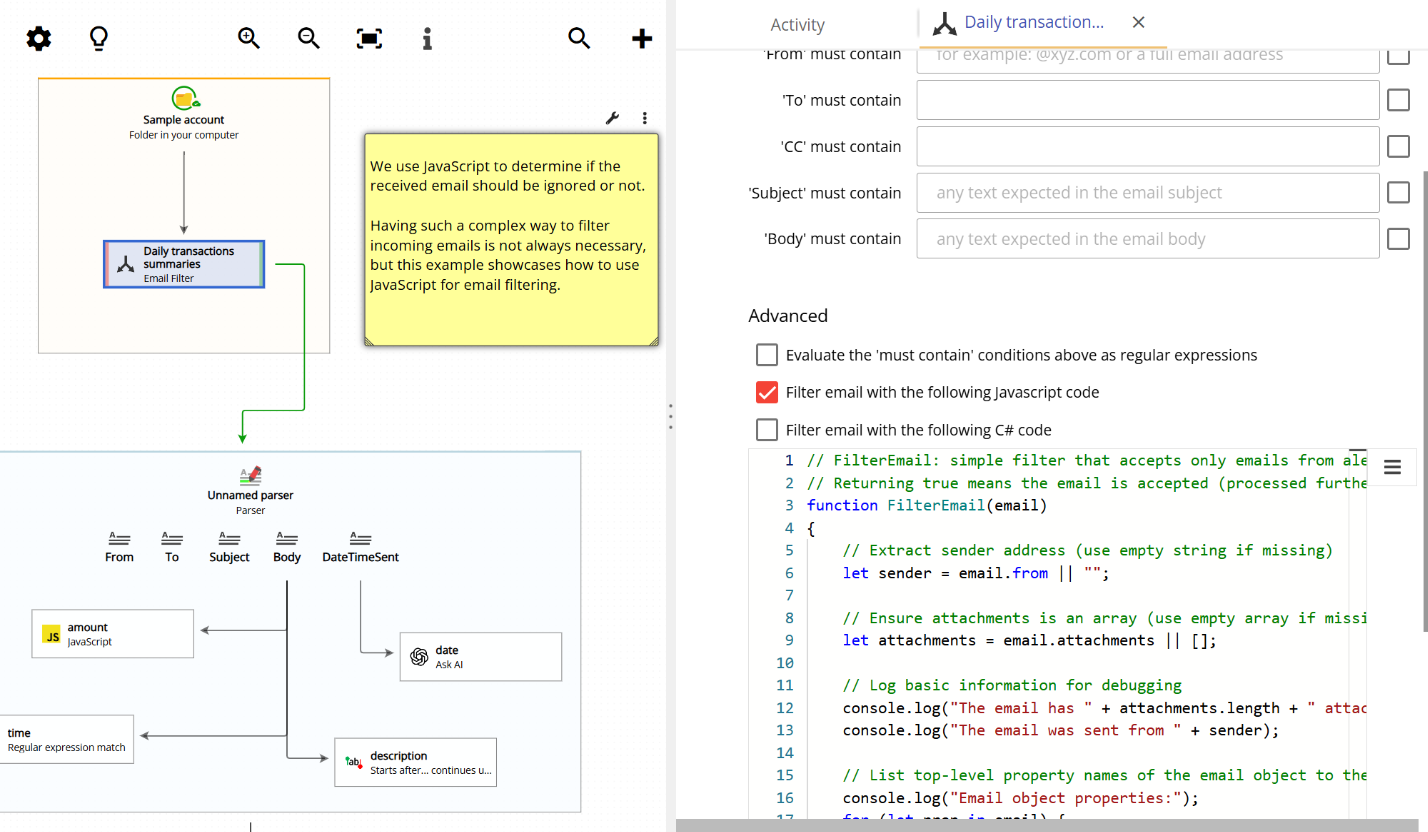Add a new item using the plus icon
This screenshot has height=832, width=1428.
[641, 38]
